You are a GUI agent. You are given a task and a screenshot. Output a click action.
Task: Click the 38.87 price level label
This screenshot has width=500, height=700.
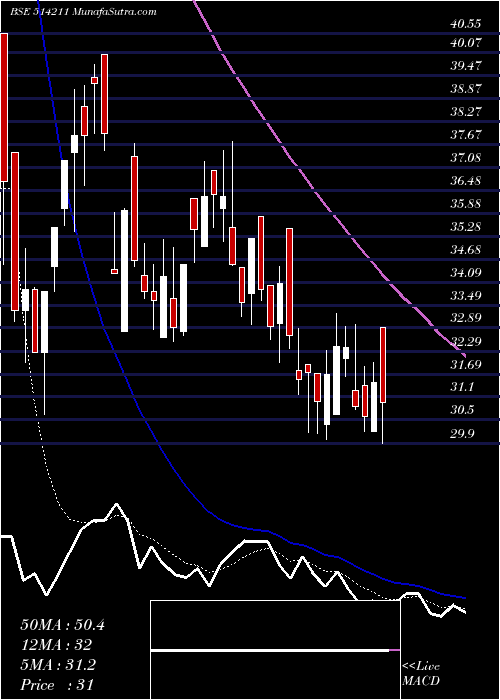[x=466, y=88]
